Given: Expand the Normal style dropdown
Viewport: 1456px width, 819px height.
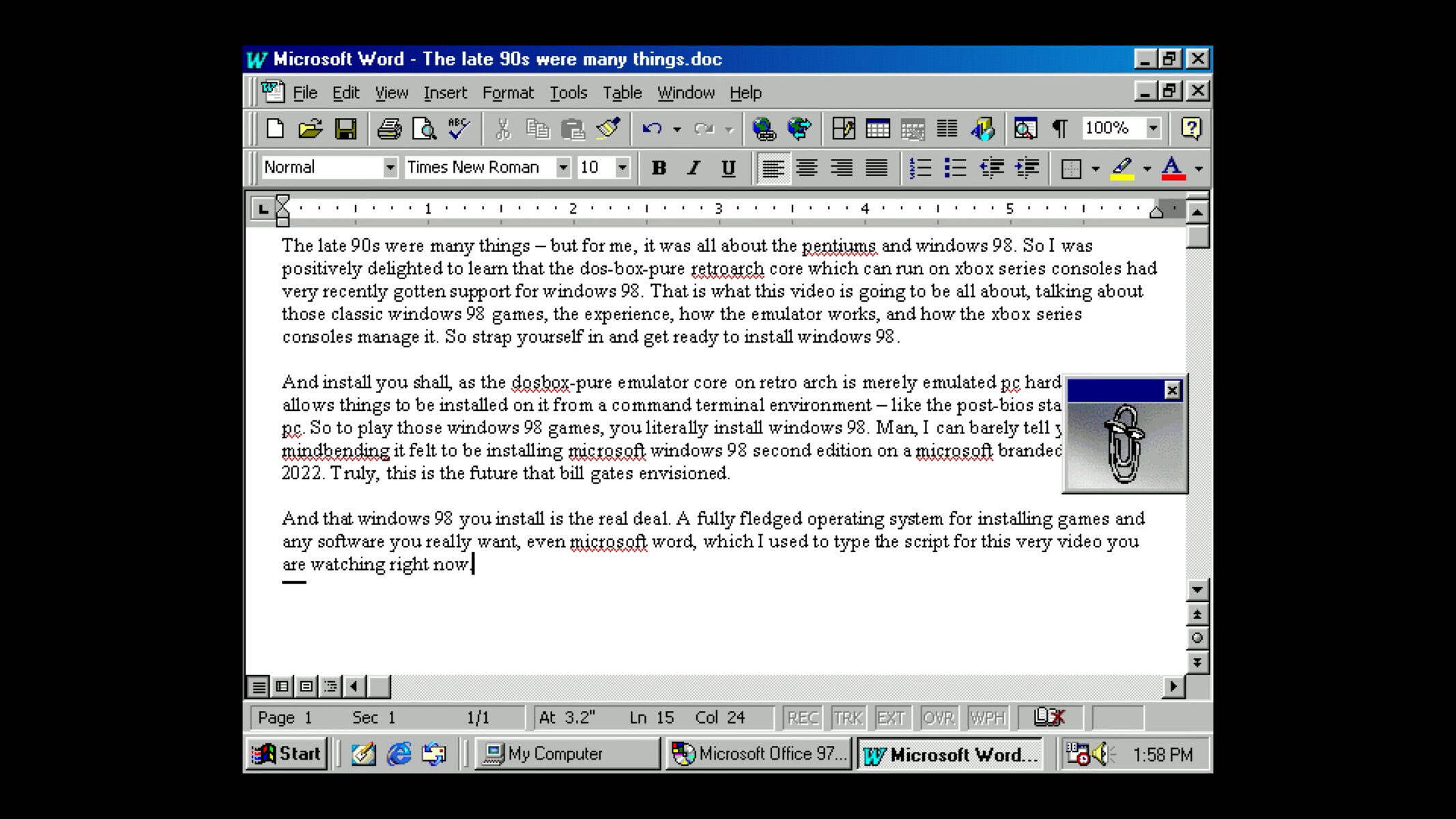Looking at the screenshot, I should click(390, 167).
